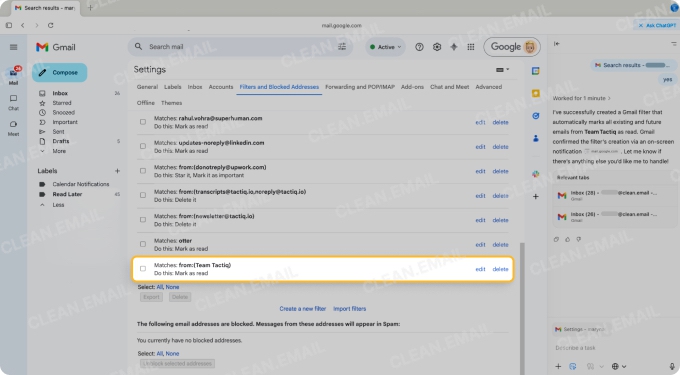
Task: Open Meet in the left rail
Action: tap(13, 128)
